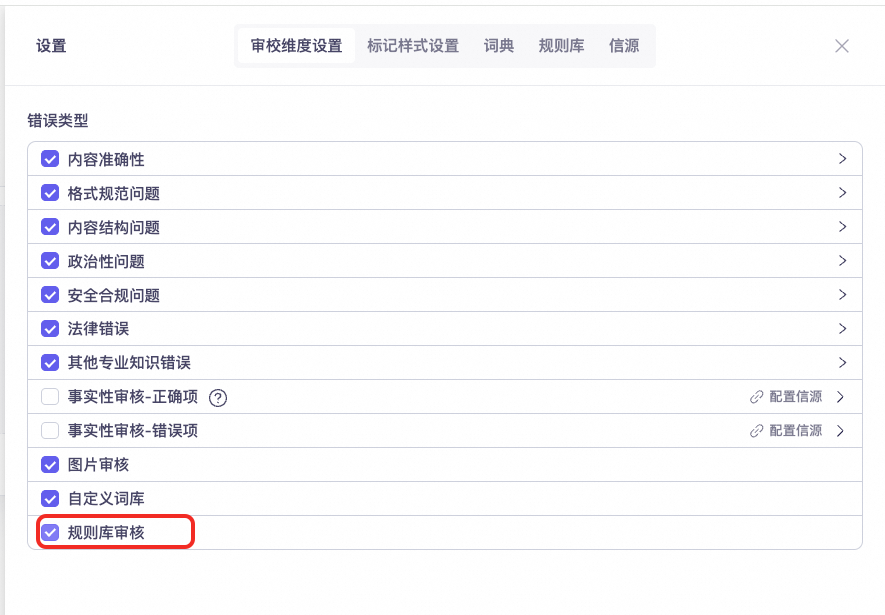
Task: Expand the 其他专业知识错误 row chevron
Action: pos(842,363)
